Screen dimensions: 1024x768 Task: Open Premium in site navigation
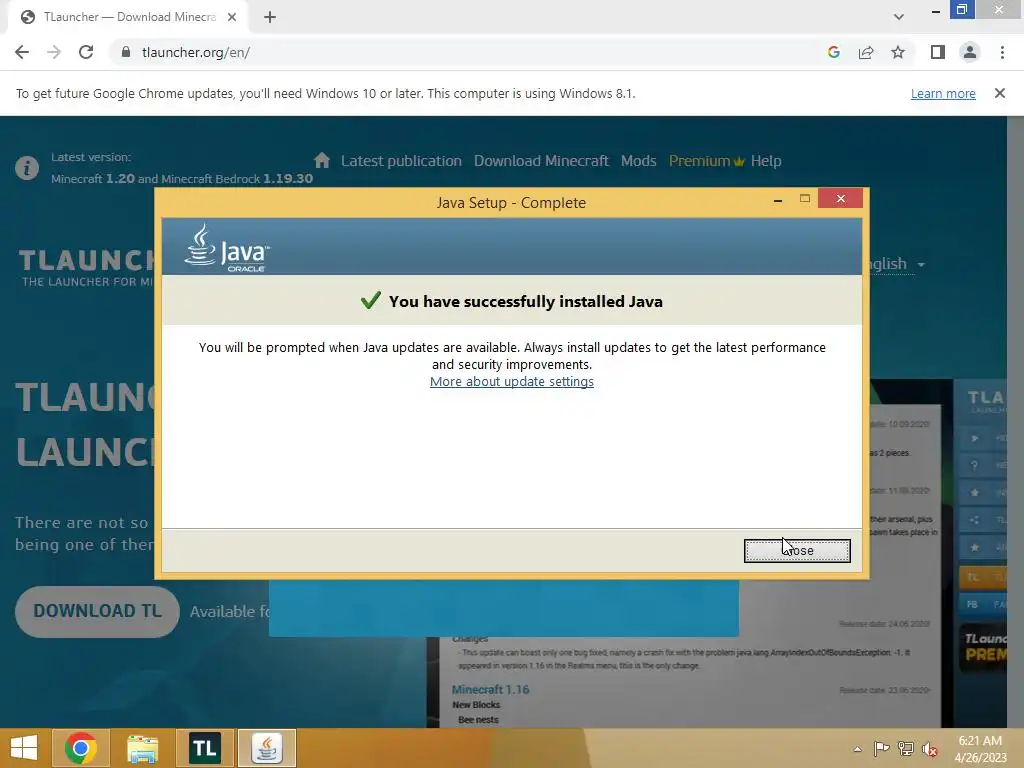click(707, 161)
